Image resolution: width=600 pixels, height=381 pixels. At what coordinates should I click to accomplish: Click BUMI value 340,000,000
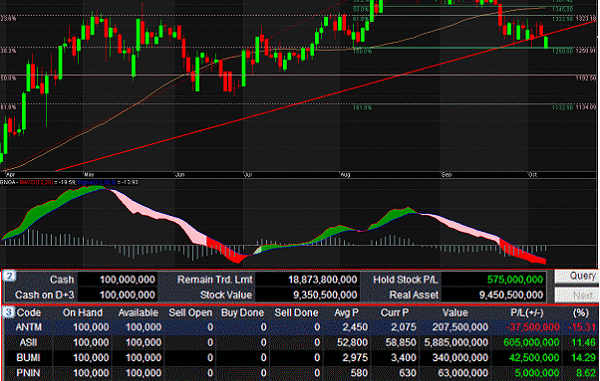(460, 358)
